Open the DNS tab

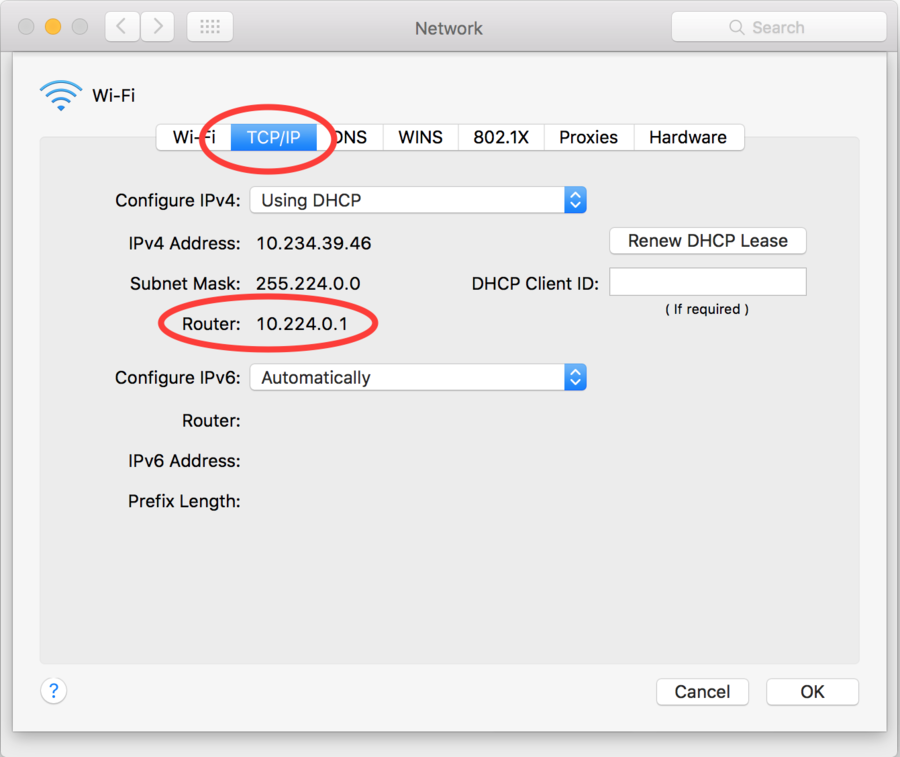click(x=351, y=137)
